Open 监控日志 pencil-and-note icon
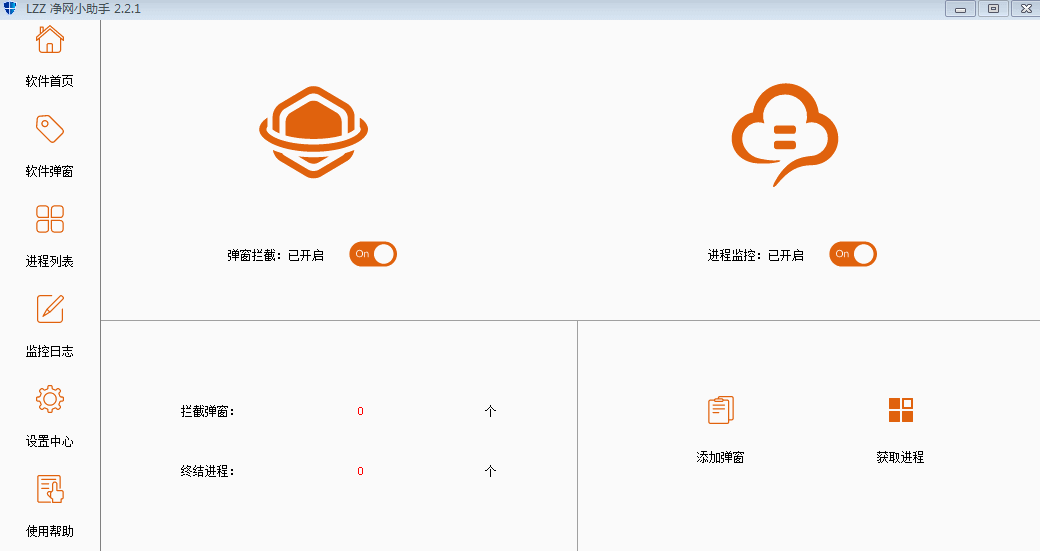The image size is (1040, 551). 50,309
